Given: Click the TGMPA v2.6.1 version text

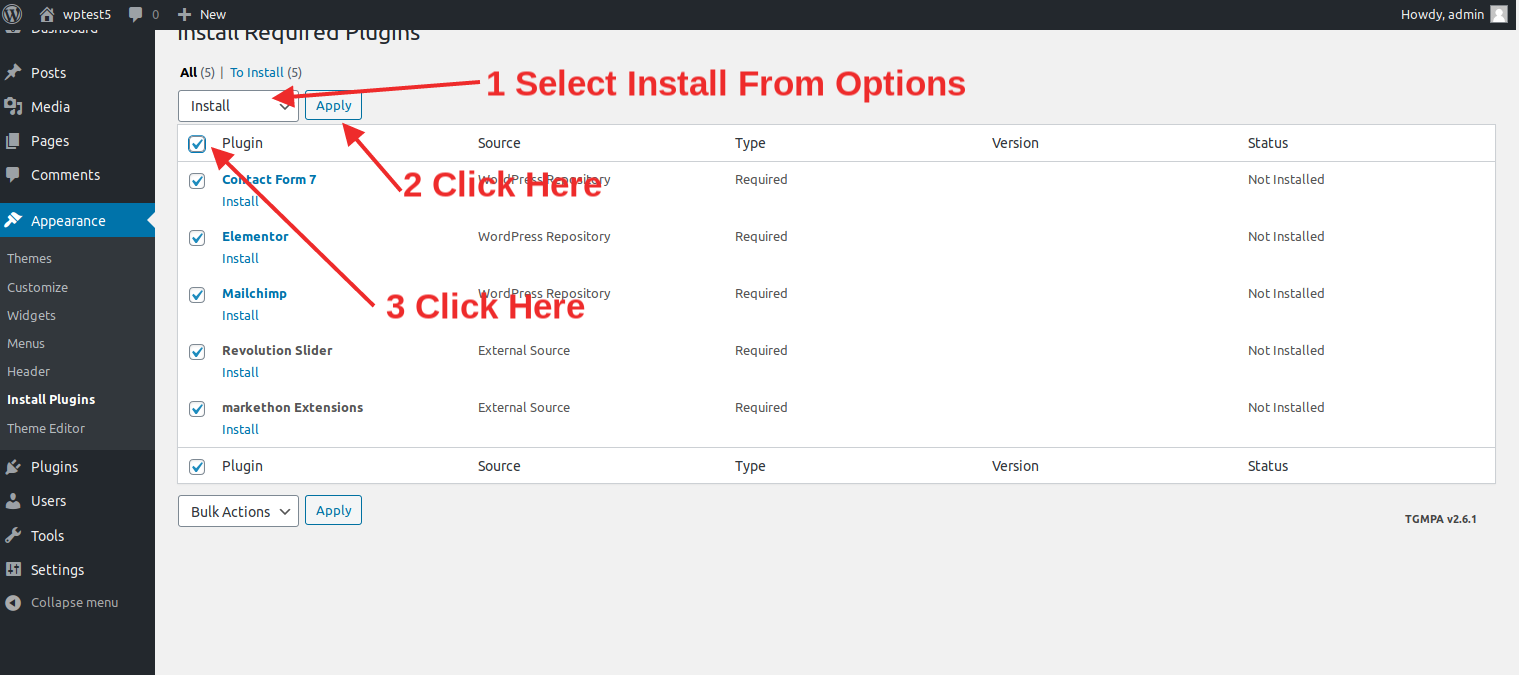Looking at the screenshot, I should point(1440,519).
